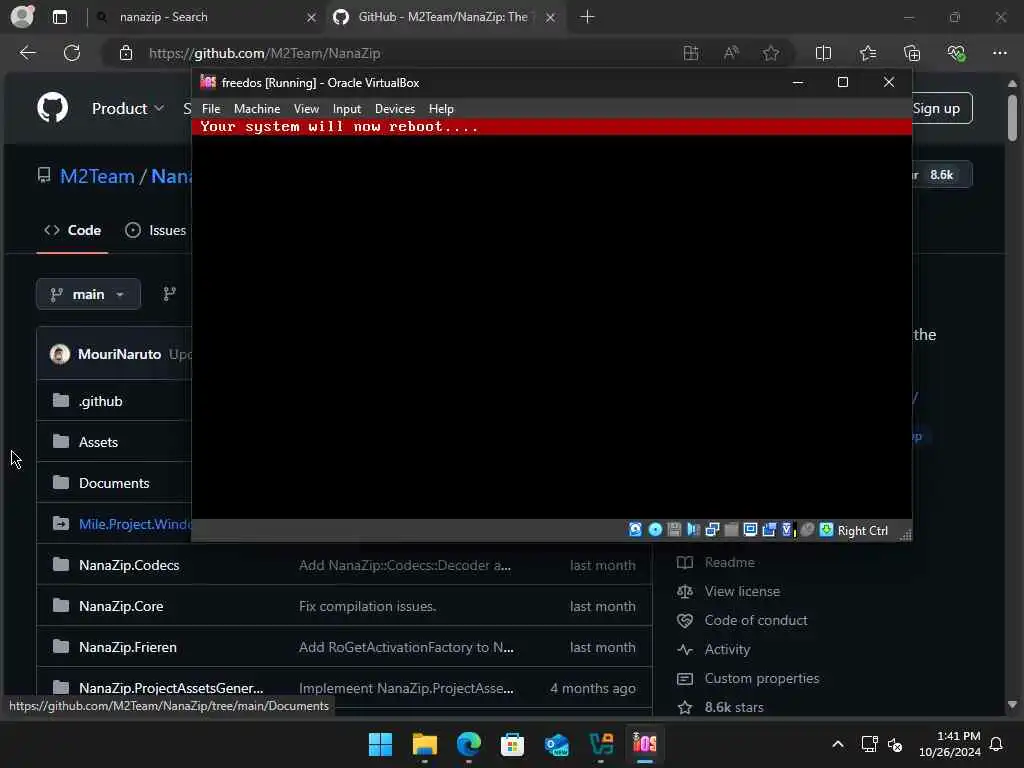This screenshot has width=1024, height=768.
Task: Open the NanaZip.Core folder
Action: [121, 607]
